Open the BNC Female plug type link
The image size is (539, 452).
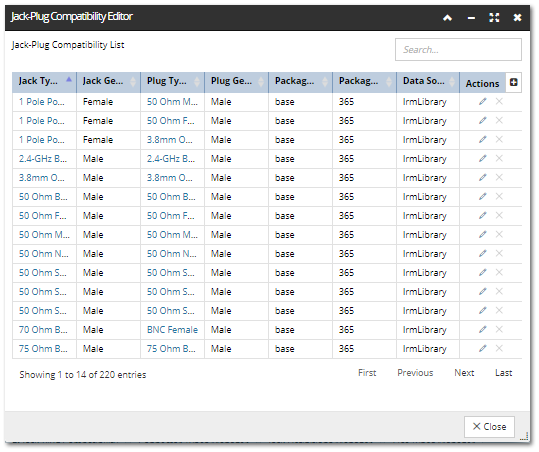tap(172, 330)
